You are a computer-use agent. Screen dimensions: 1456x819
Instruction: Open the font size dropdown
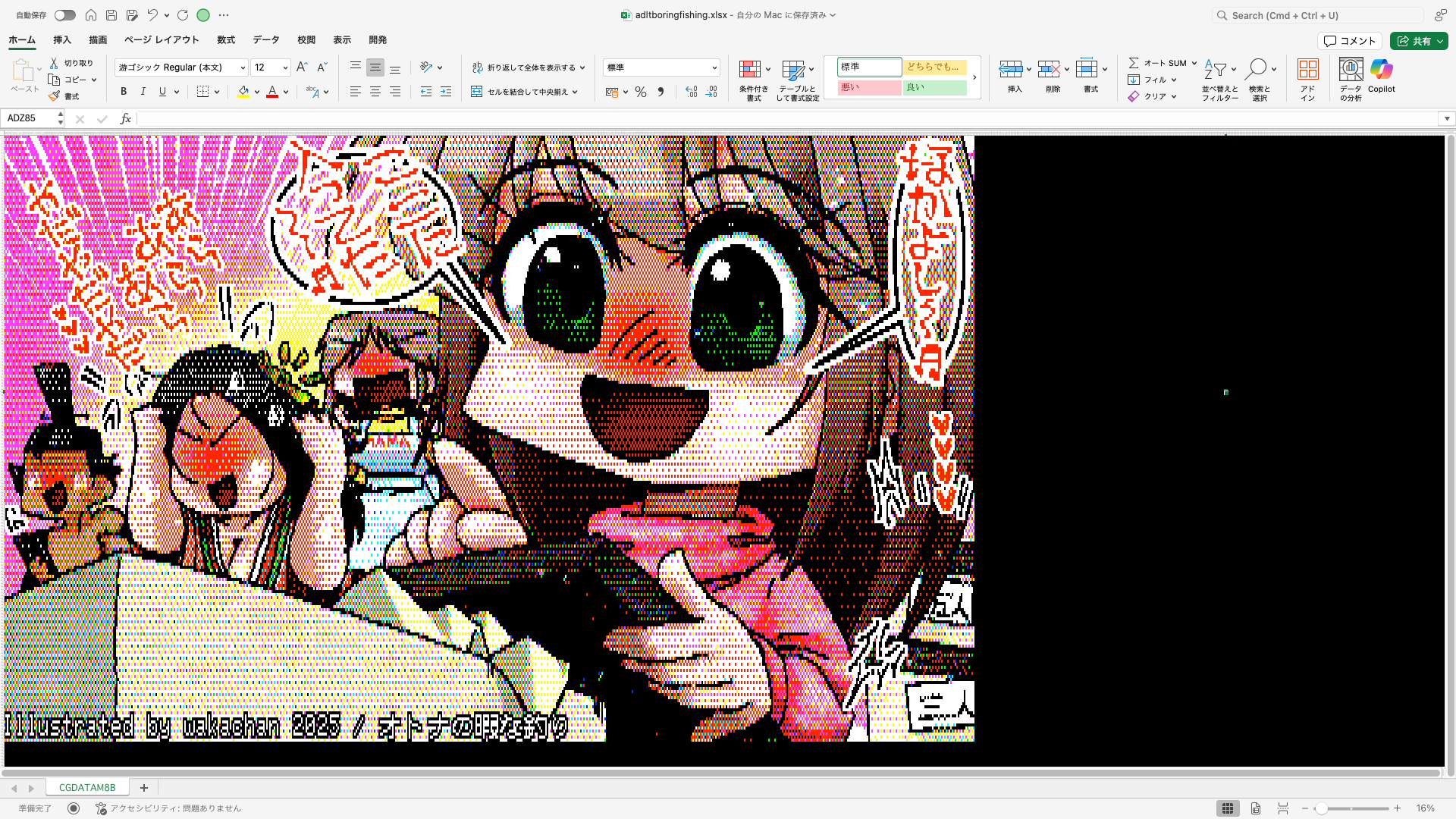coord(285,67)
